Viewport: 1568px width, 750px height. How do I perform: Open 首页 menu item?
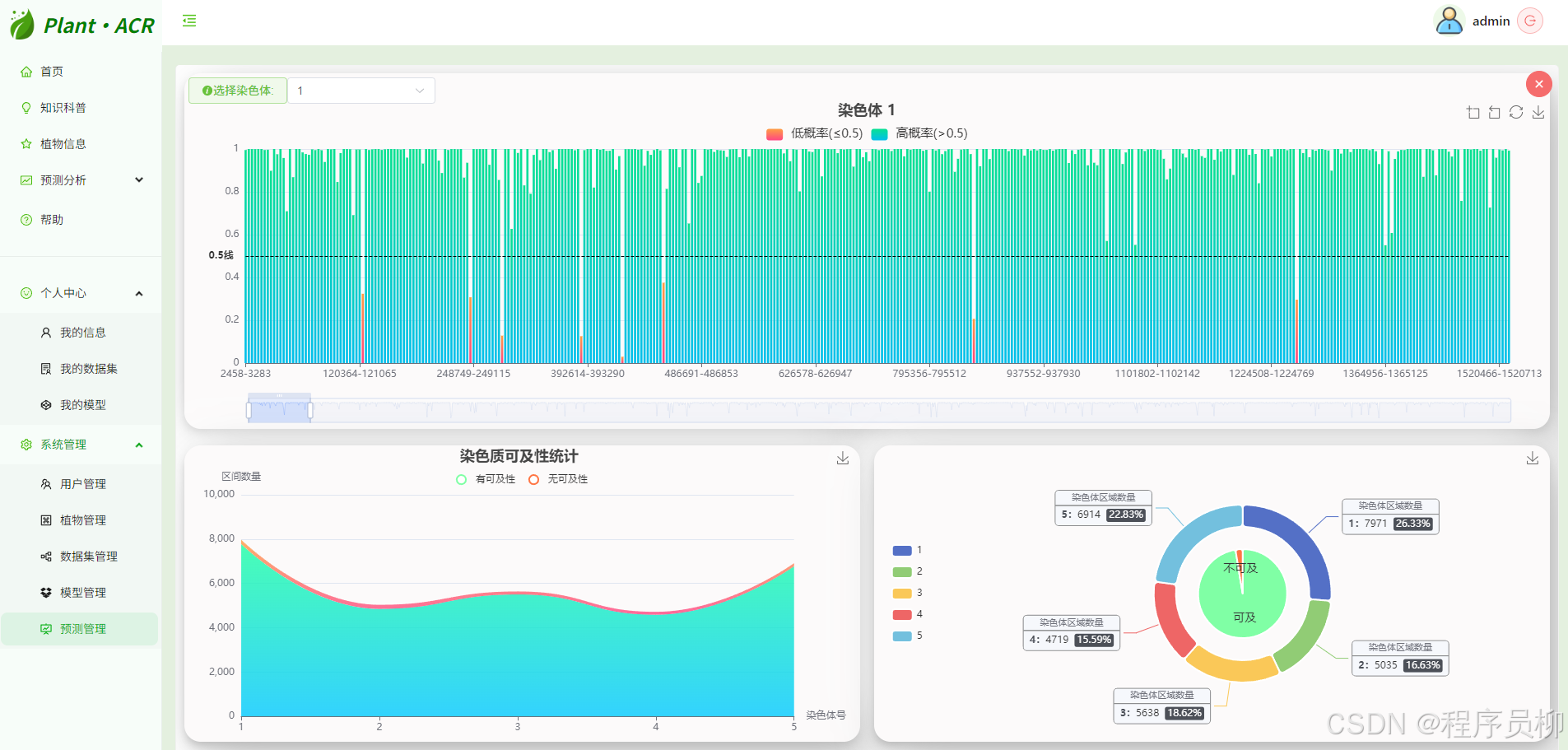[x=81, y=72]
